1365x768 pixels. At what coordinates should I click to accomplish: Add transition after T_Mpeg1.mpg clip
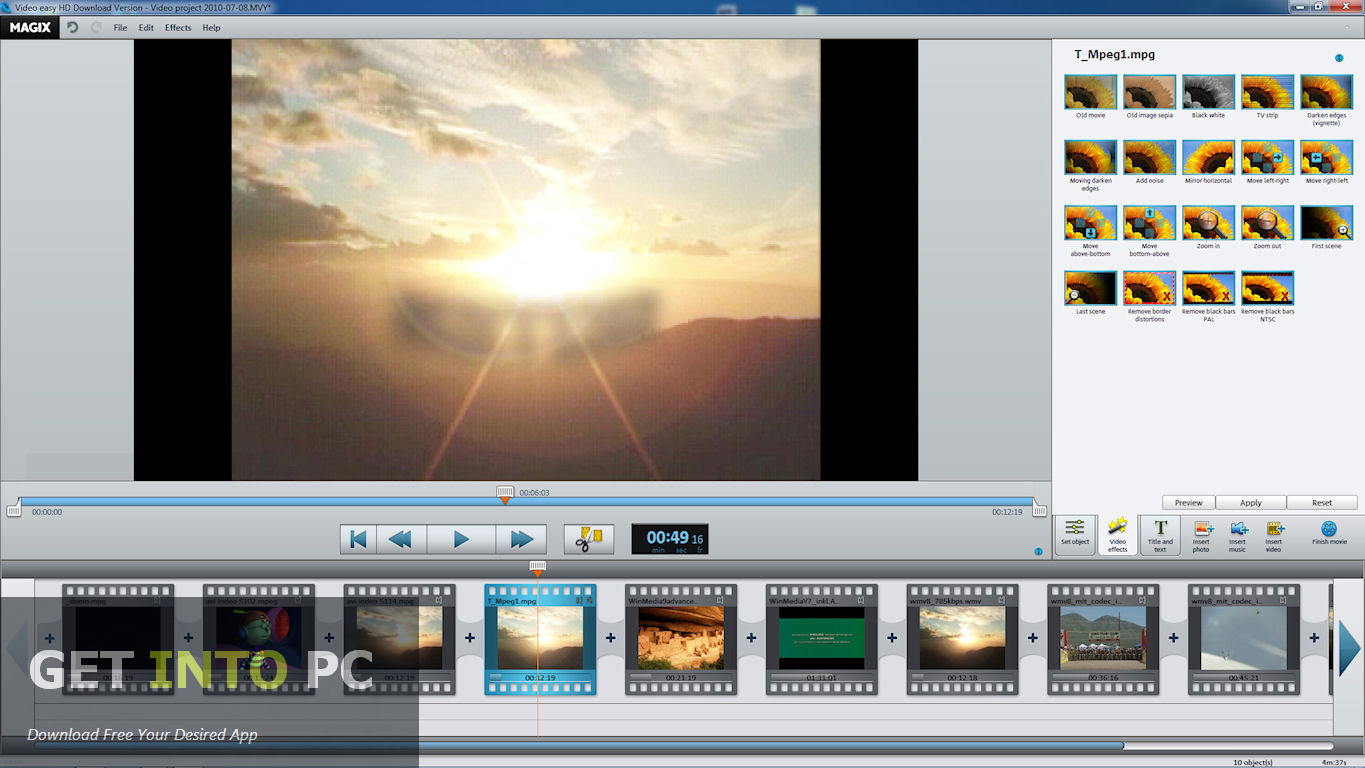click(610, 637)
